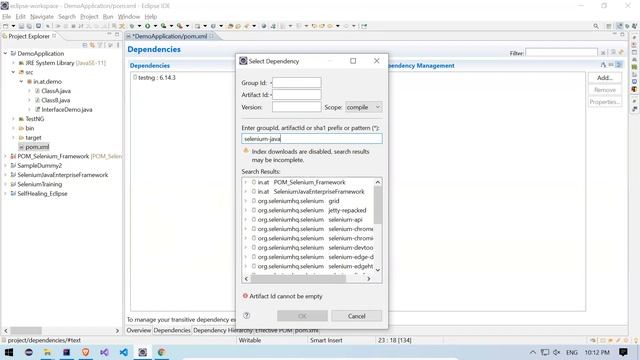640x360 pixels.
Task: Click into the Version field
Action: click(297, 107)
